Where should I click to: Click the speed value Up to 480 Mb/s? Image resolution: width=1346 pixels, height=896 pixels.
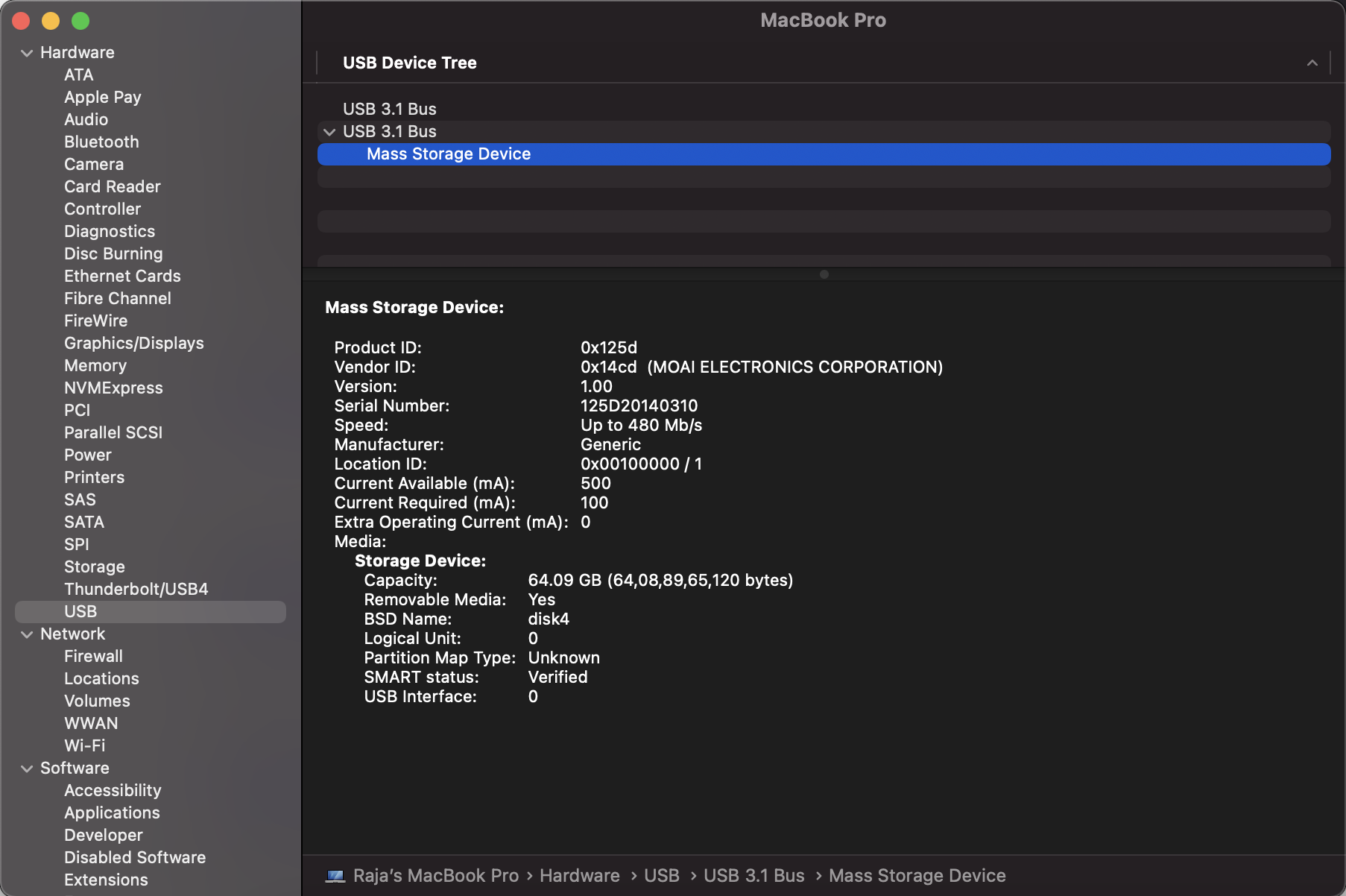[x=642, y=425]
